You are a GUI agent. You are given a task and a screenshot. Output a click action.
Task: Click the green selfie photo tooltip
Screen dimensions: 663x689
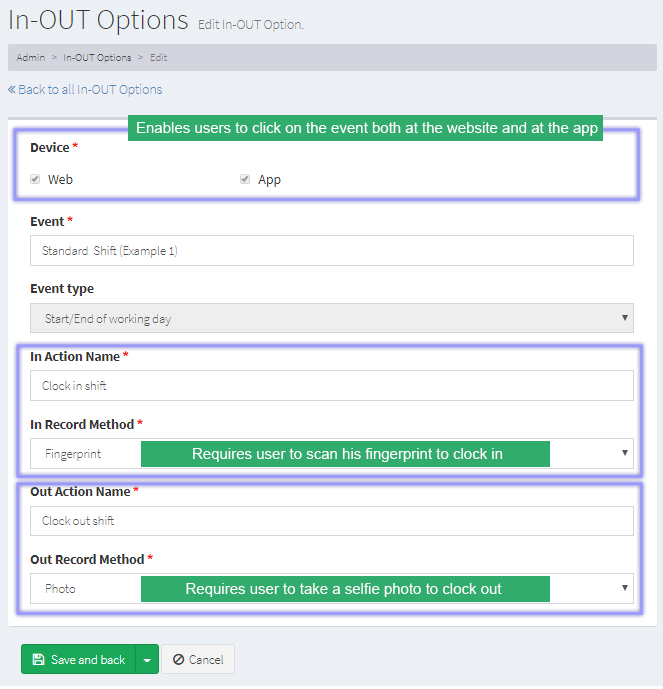[x=345, y=589]
